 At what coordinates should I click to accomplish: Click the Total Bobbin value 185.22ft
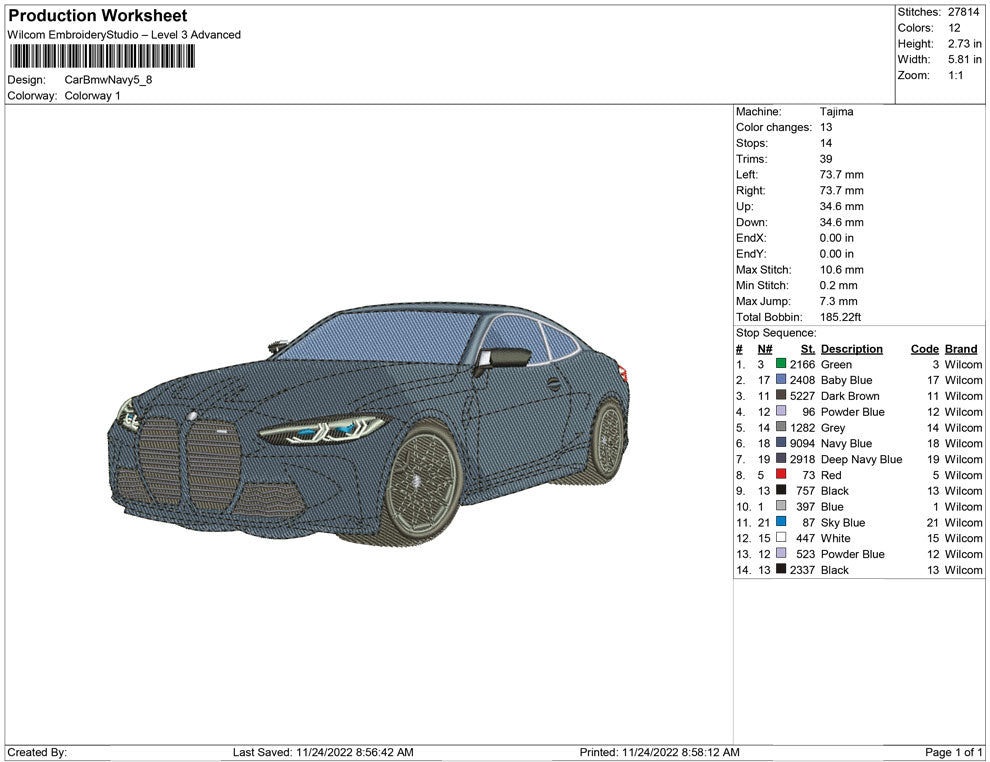pos(840,317)
